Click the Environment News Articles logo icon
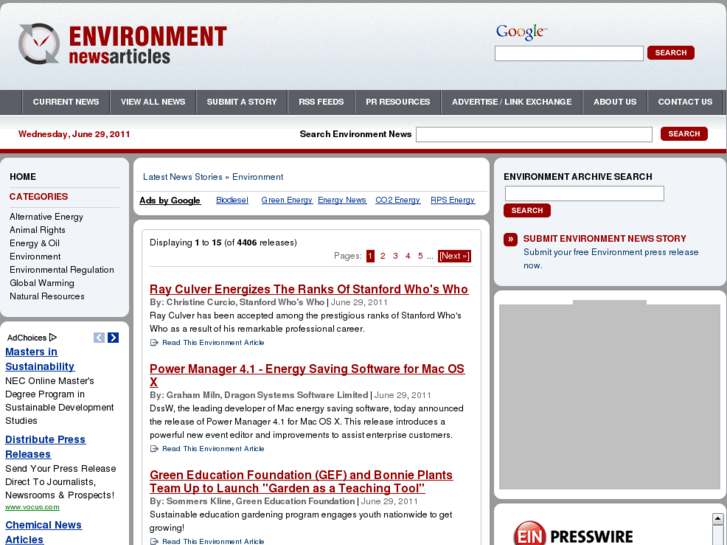This screenshot has height=545, width=727. click(x=39, y=44)
